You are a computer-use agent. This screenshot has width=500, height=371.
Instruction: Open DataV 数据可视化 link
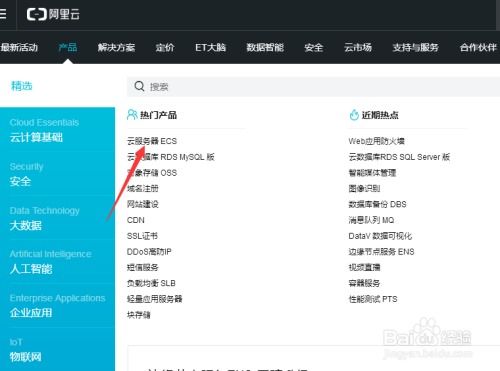tap(380, 236)
